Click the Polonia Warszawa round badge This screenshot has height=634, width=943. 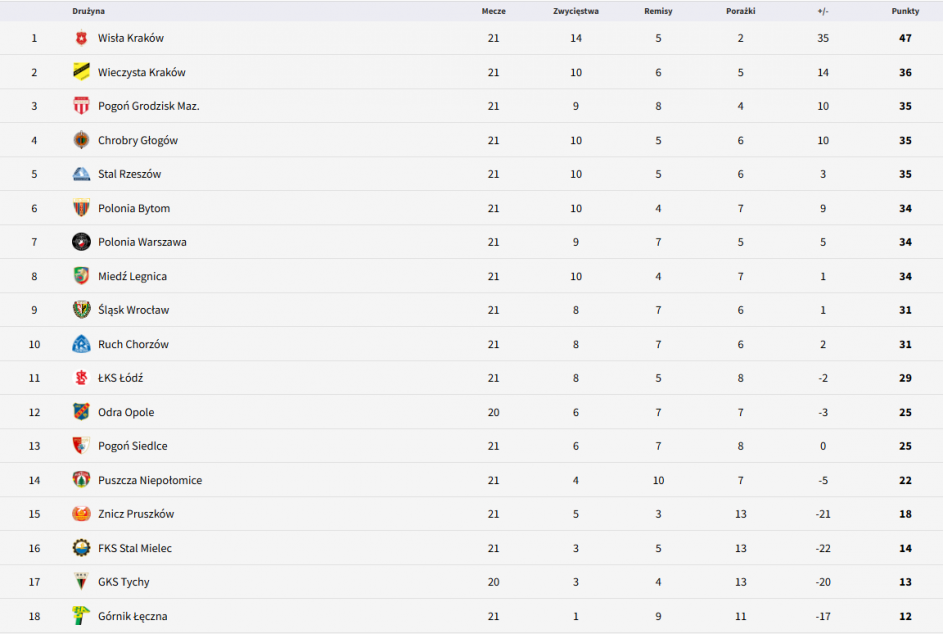tap(81, 242)
